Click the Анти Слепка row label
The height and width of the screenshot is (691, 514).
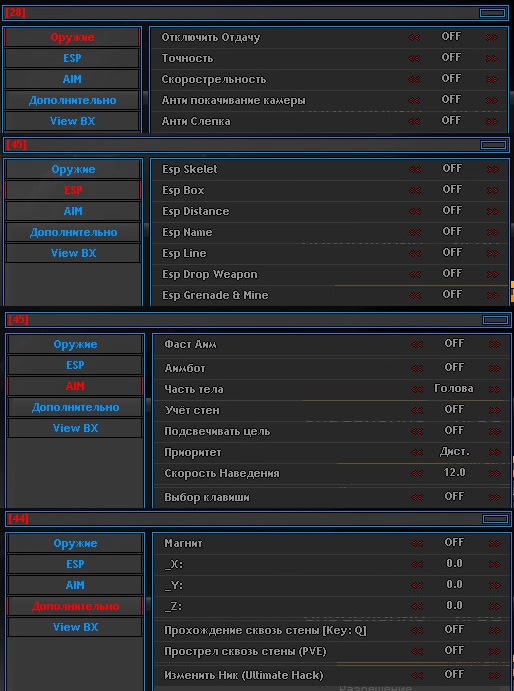point(196,121)
